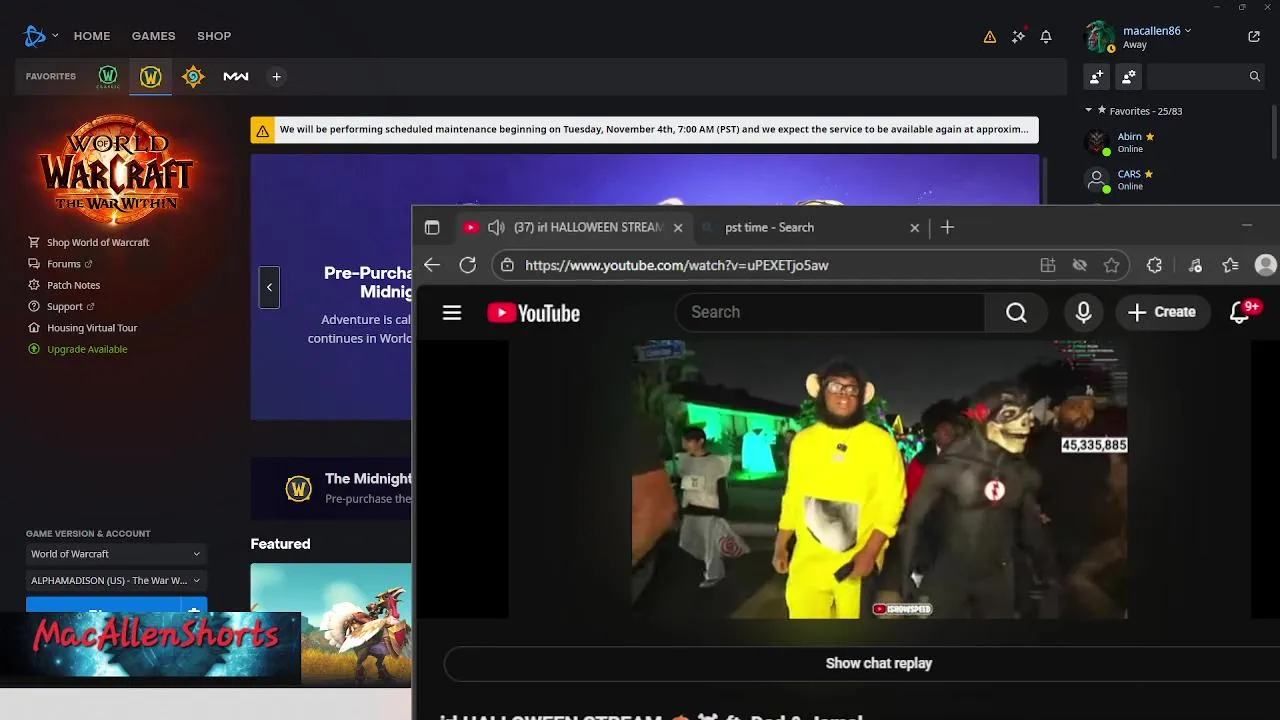Open the HOME tab in Battle.net
1280x720 pixels.
(x=92, y=36)
